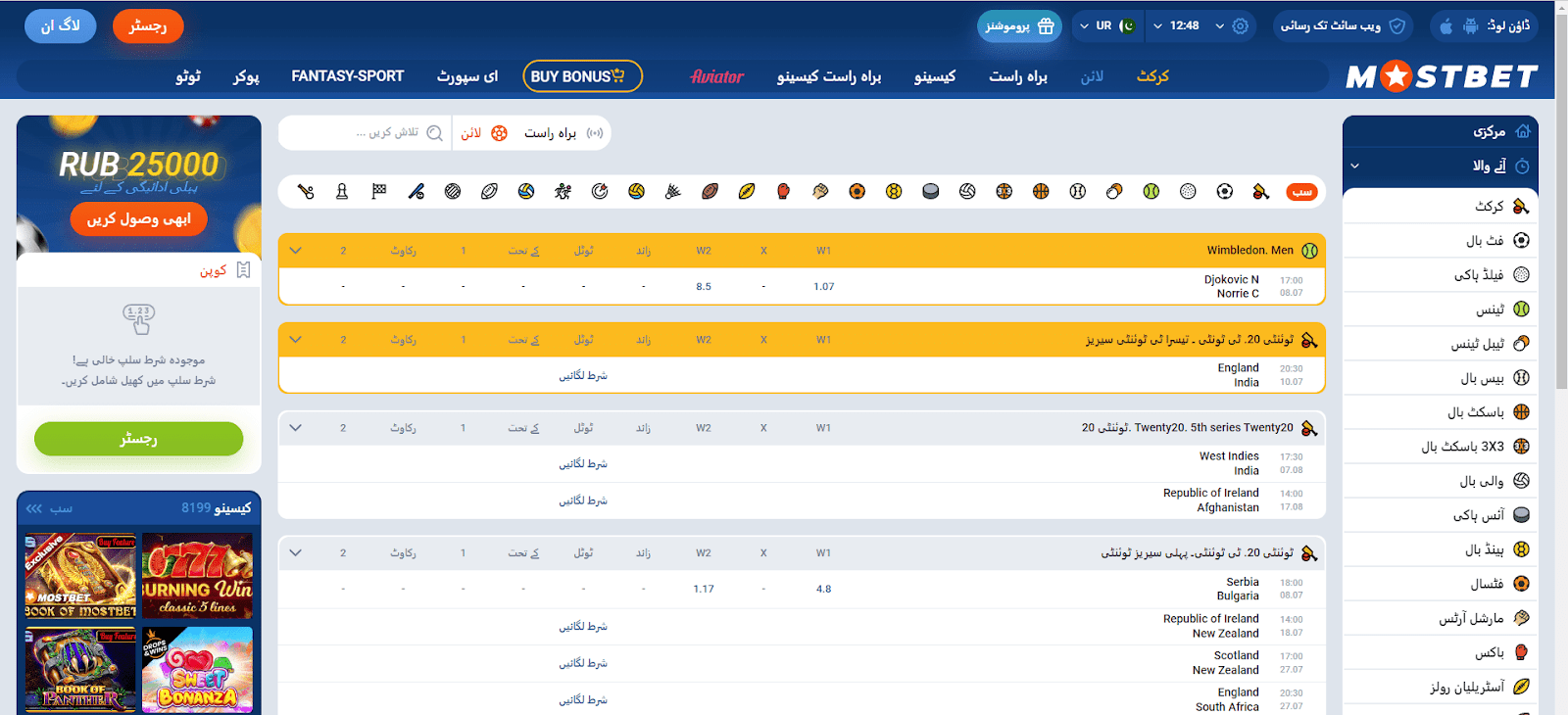The width and height of the screenshot is (1568, 715).
Task: Open فیلڈ ہاکی in the sidebar list
Action: 1441,275
